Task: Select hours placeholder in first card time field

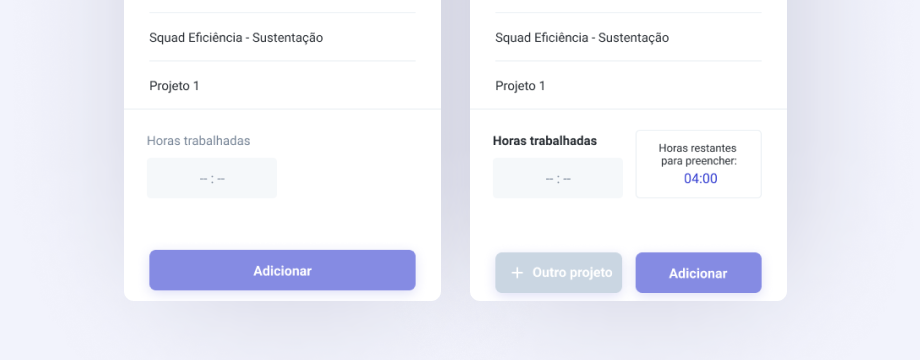Action: [204, 179]
